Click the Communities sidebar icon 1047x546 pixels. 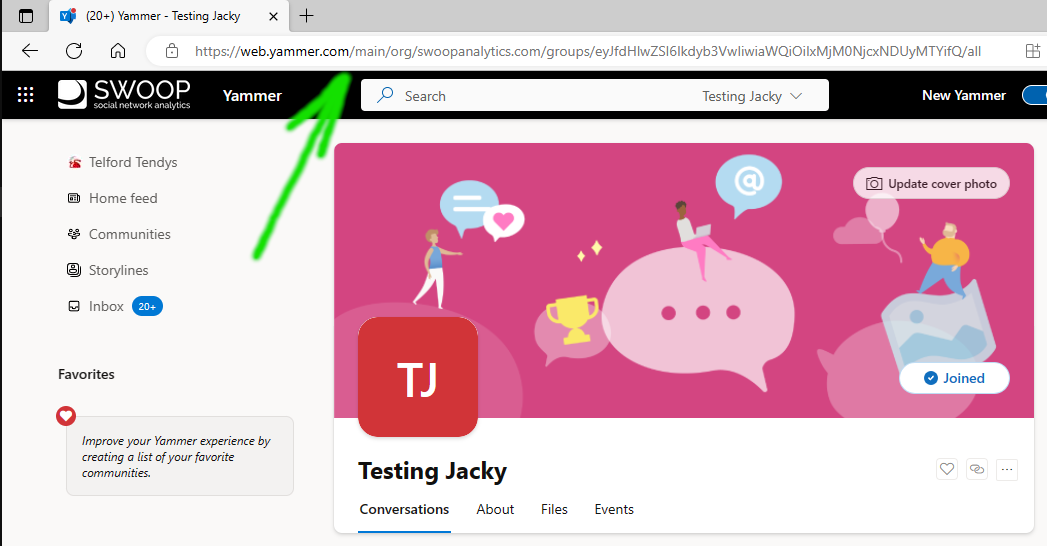click(74, 234)
